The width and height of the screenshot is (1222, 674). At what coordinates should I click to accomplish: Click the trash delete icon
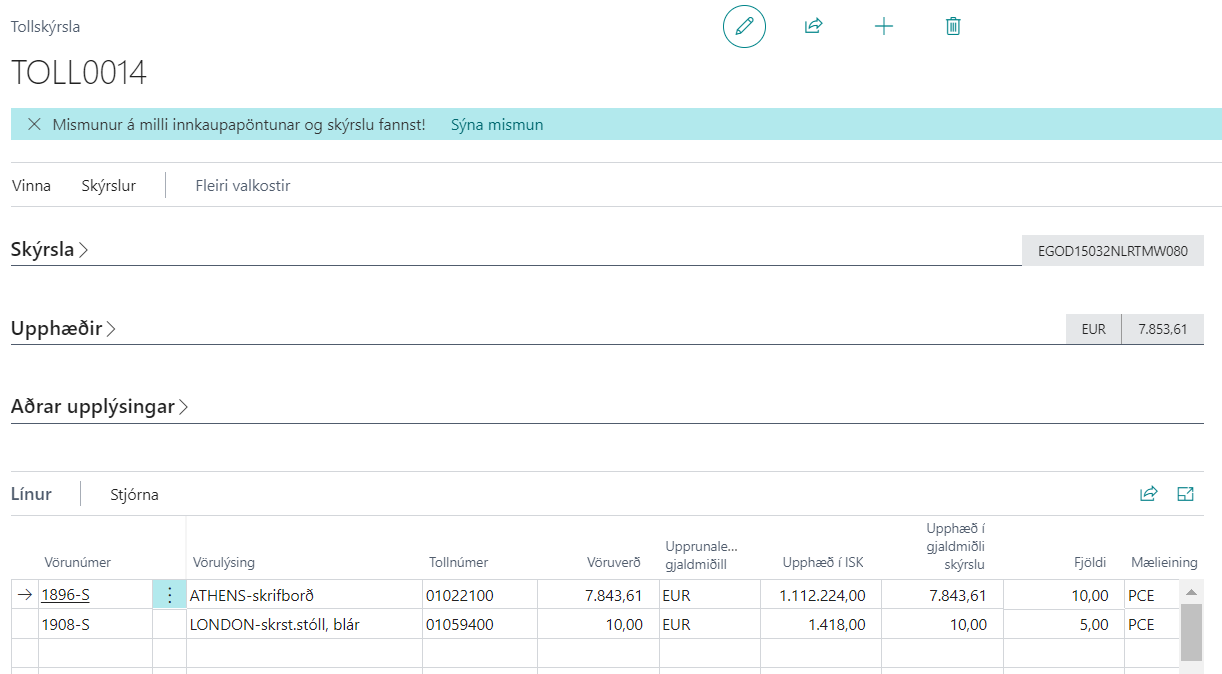[953, 27]
